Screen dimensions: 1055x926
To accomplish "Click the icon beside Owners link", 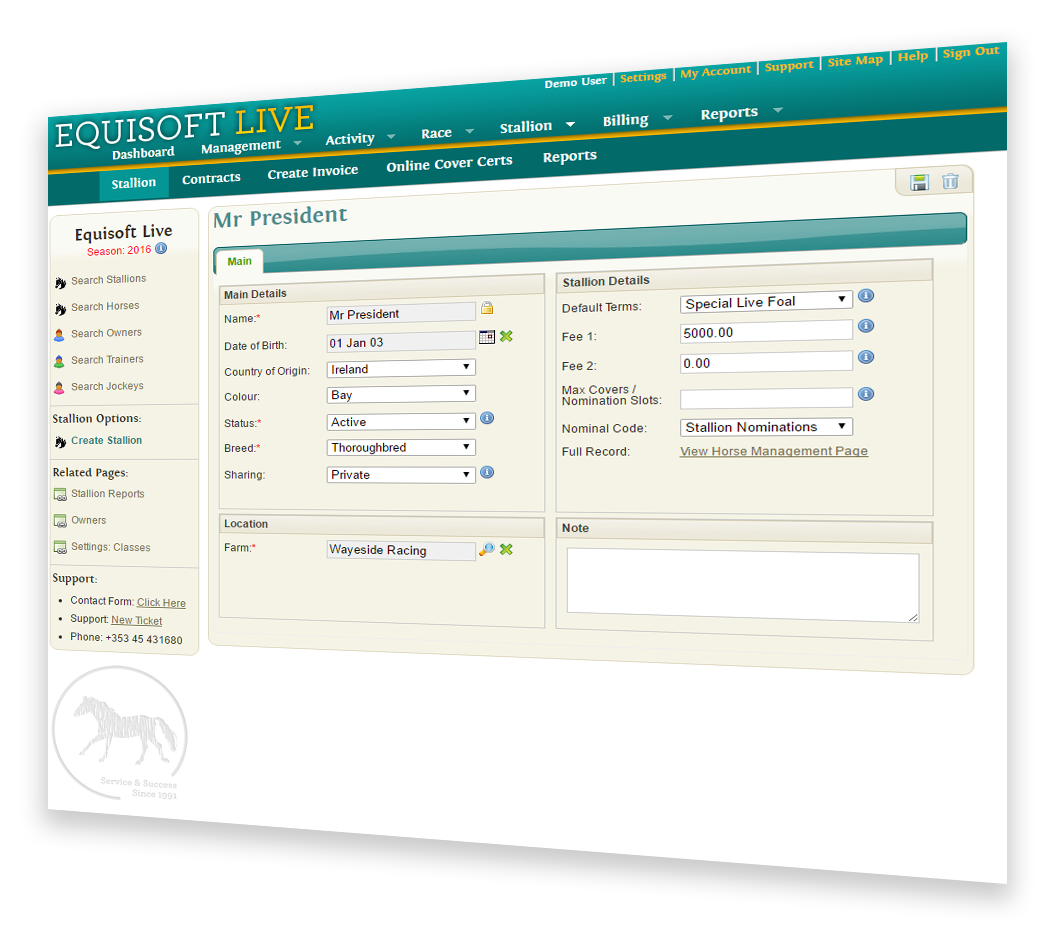I will [x=60, y=521].
